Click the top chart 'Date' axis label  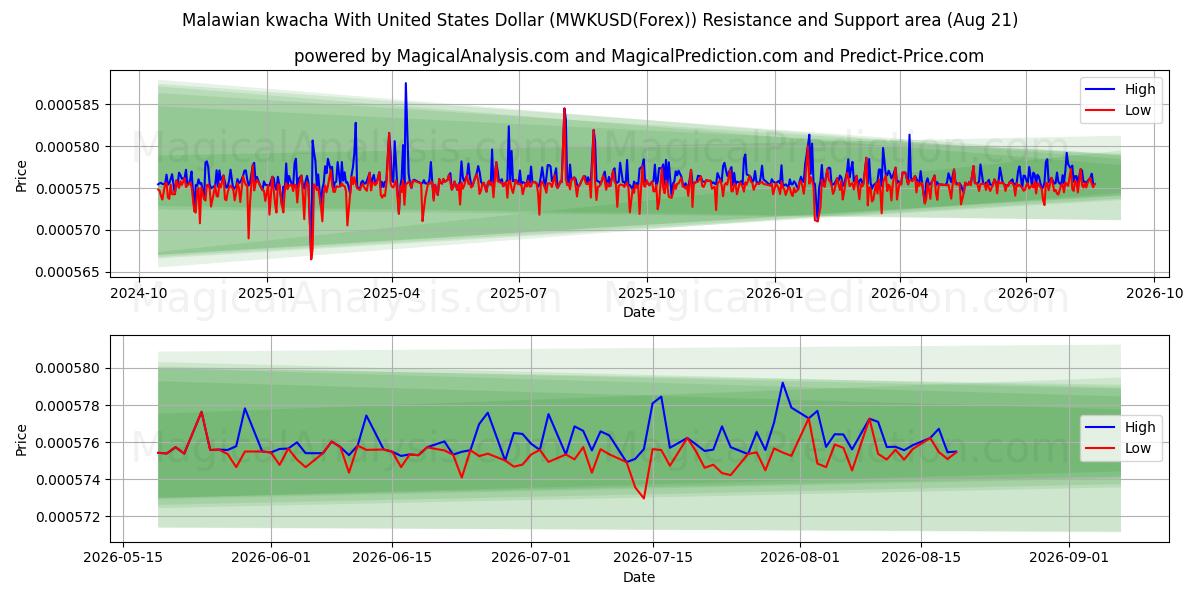pyautogui.click(x=639, y=312)
